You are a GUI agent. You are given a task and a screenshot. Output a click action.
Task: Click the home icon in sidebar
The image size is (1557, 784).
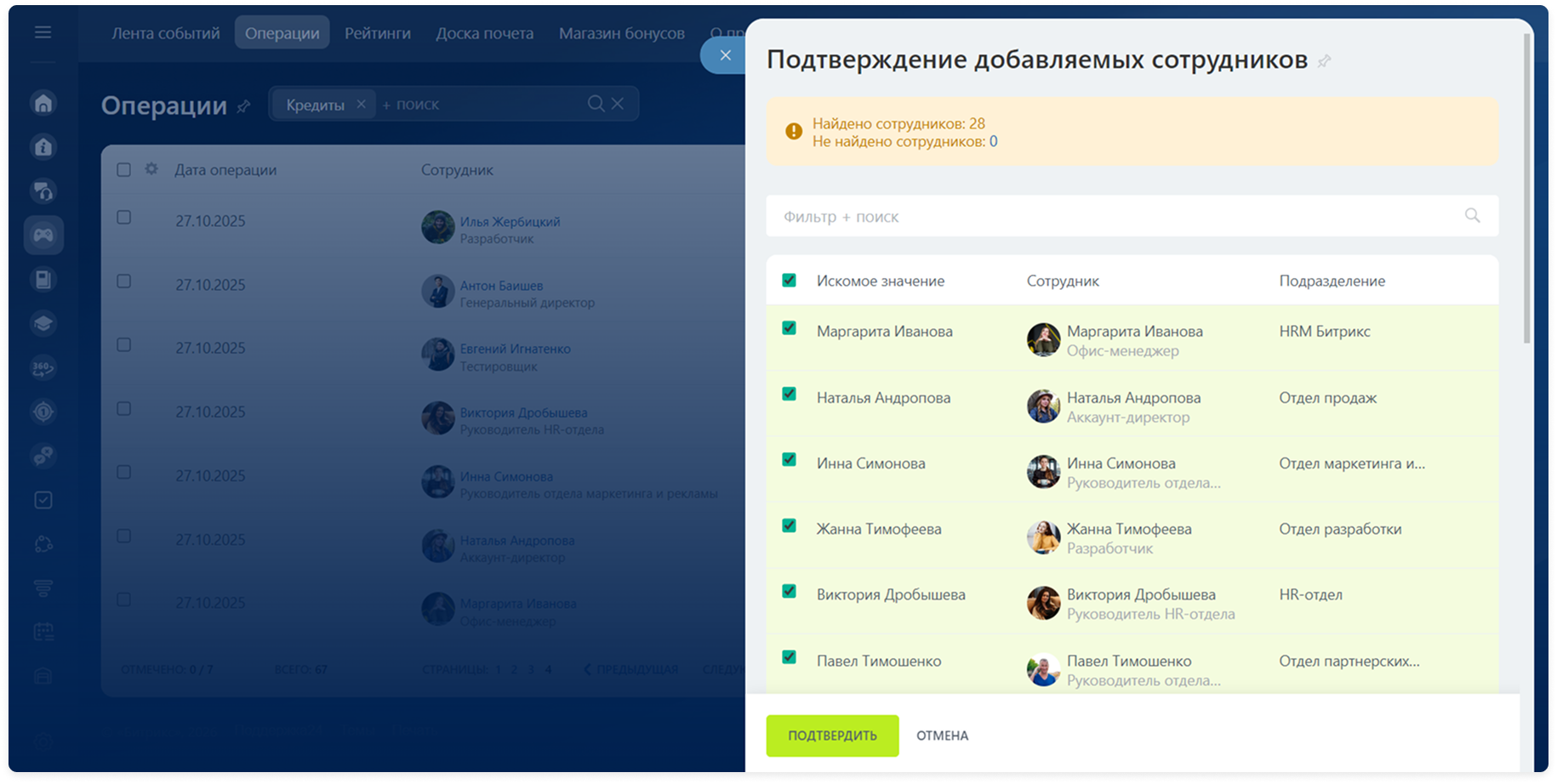[43, 103]
